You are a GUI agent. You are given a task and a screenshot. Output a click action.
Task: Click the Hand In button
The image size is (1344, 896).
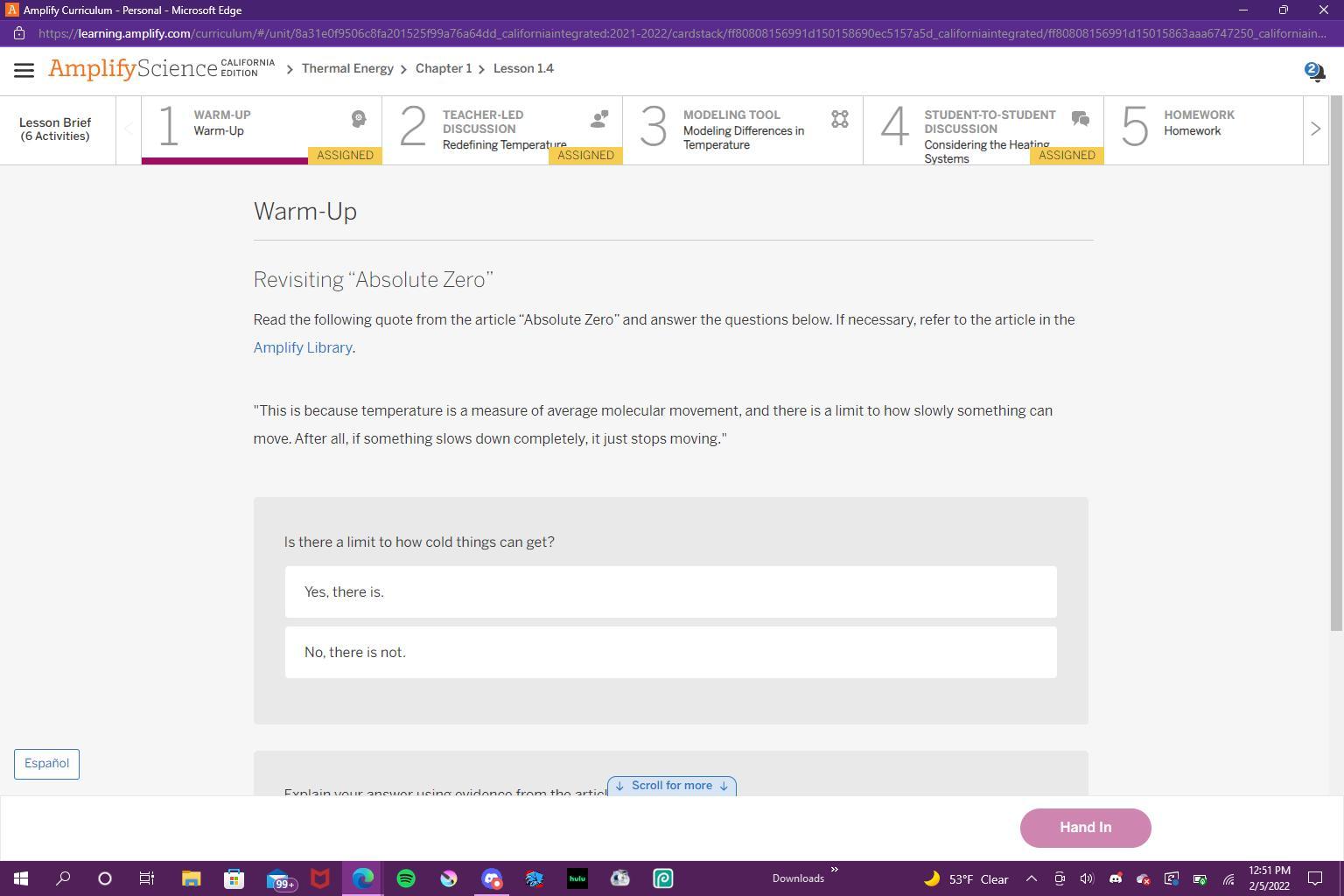pyautogui.click(x=1085, y=828)
